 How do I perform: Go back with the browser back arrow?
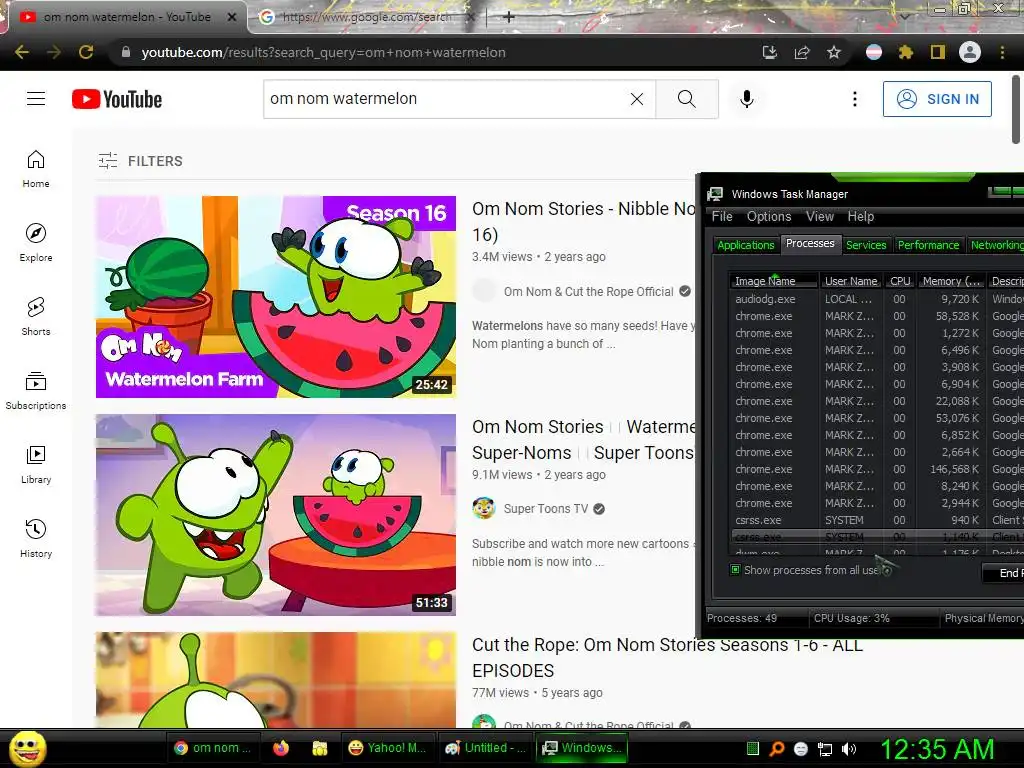tap(22, 52)
